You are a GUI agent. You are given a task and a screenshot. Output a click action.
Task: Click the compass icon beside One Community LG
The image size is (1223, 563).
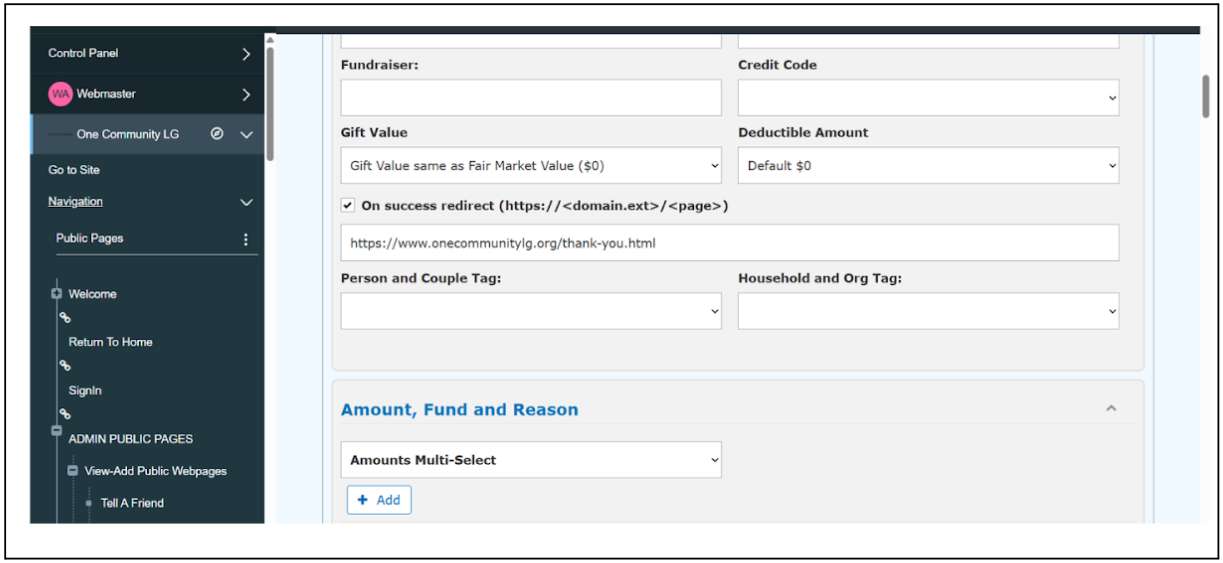[x=217, y=134]
